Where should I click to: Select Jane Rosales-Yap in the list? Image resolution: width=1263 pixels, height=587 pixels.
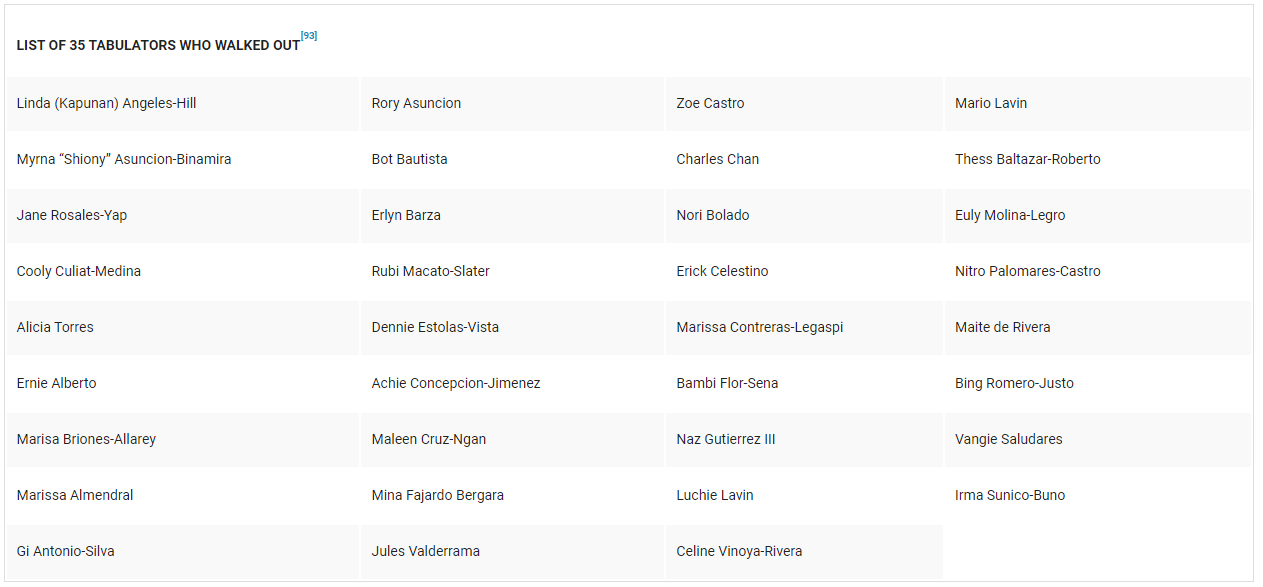coord(72,215)
